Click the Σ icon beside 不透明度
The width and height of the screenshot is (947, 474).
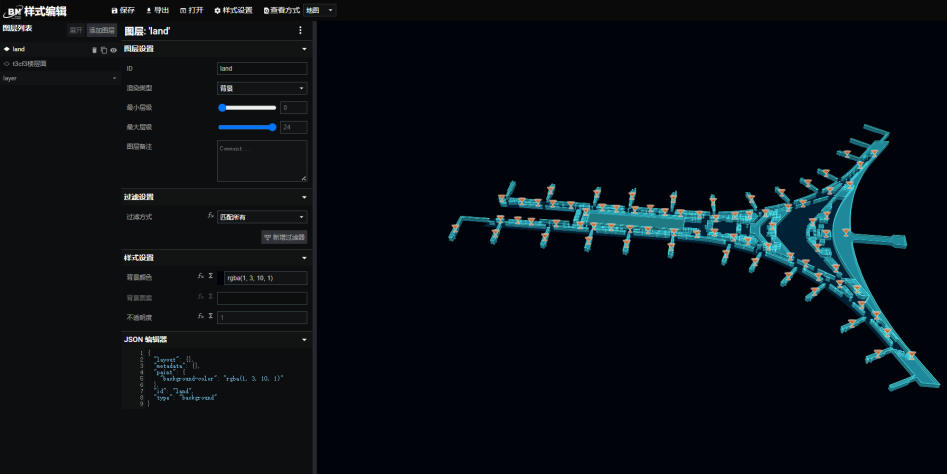coord(210,316)
